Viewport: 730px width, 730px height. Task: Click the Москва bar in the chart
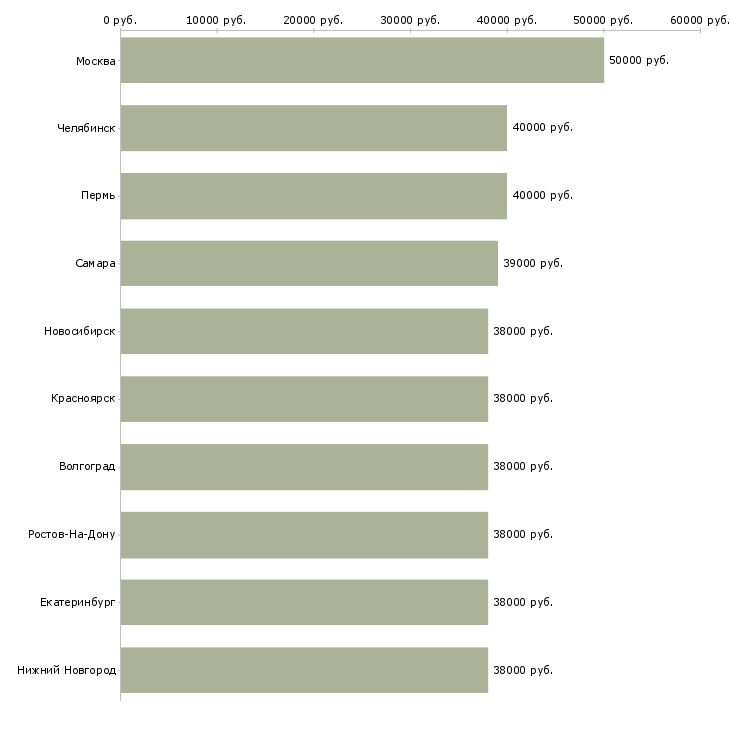point(361,60)
